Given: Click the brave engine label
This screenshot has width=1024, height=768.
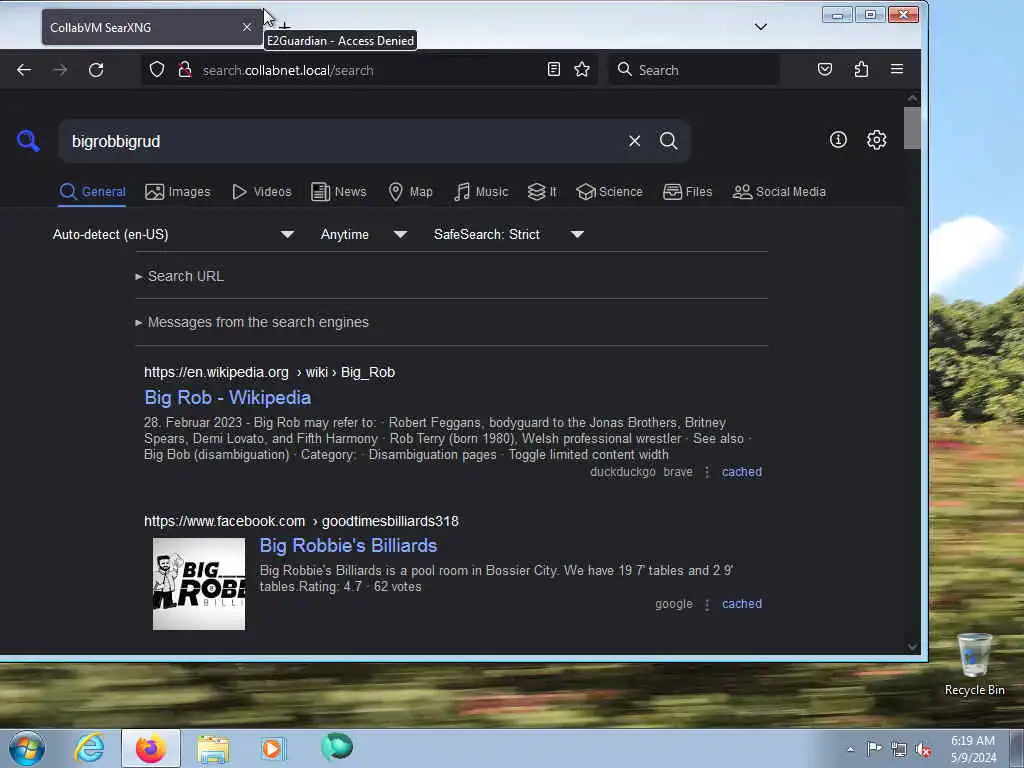Looking at the screenshot, I should 678,472.
